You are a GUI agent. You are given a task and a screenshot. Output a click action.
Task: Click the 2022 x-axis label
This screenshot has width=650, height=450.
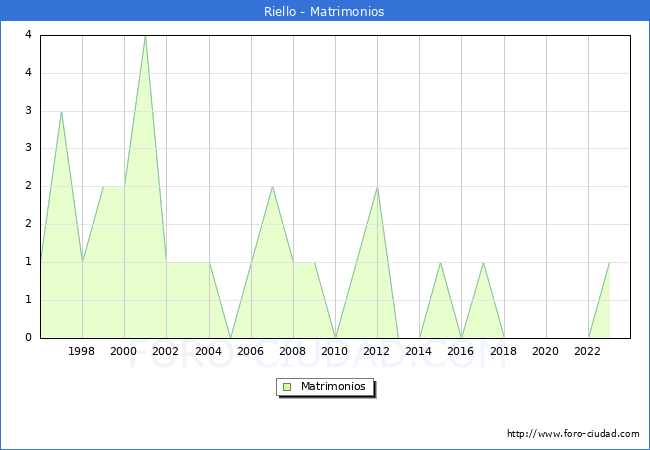point(587,351)
